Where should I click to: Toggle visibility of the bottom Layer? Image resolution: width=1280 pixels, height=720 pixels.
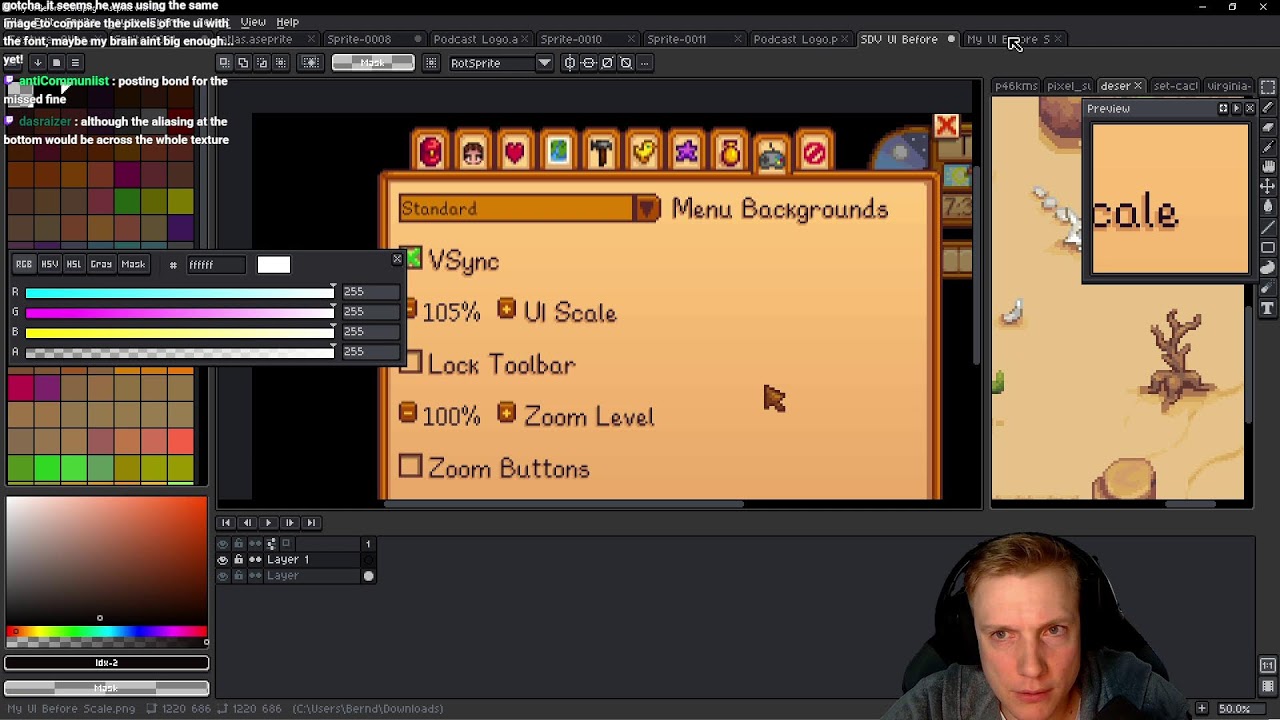pos(223,576)
